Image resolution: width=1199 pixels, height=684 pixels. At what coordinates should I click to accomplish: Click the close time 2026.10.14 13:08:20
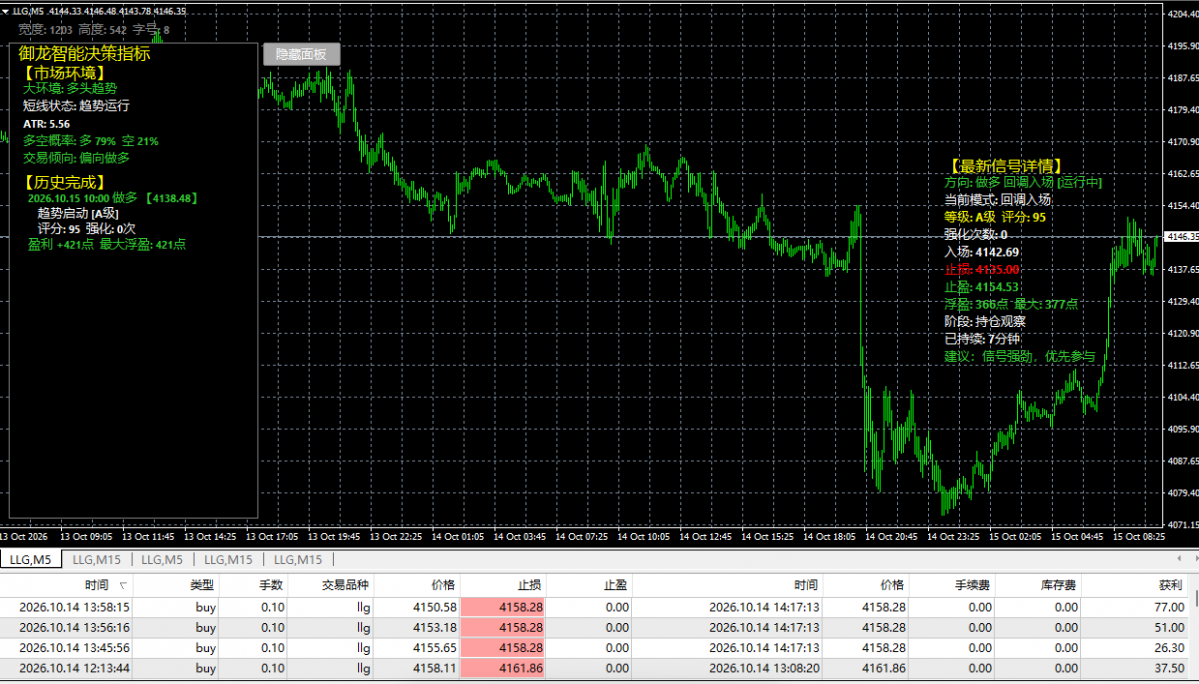pyautogui.click(x=764, y=668)
